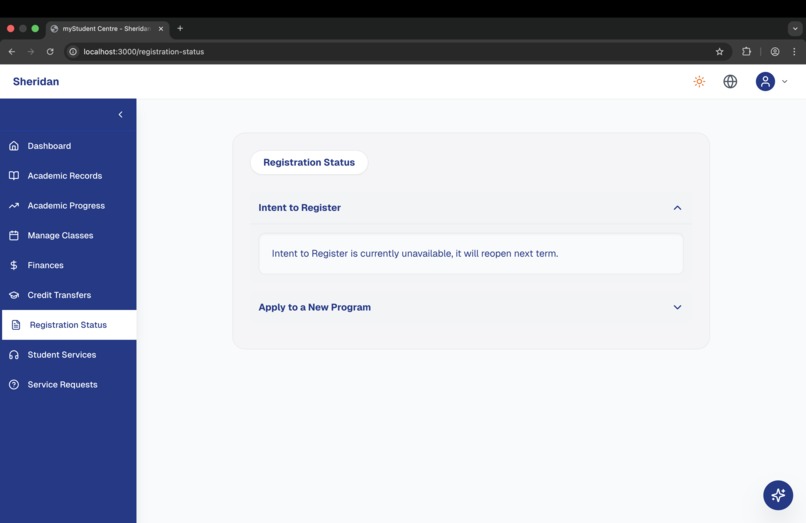806x523 pixels.
Task: Collapse the sidebar with the left chevron
Action: click(x=120, y=115)
